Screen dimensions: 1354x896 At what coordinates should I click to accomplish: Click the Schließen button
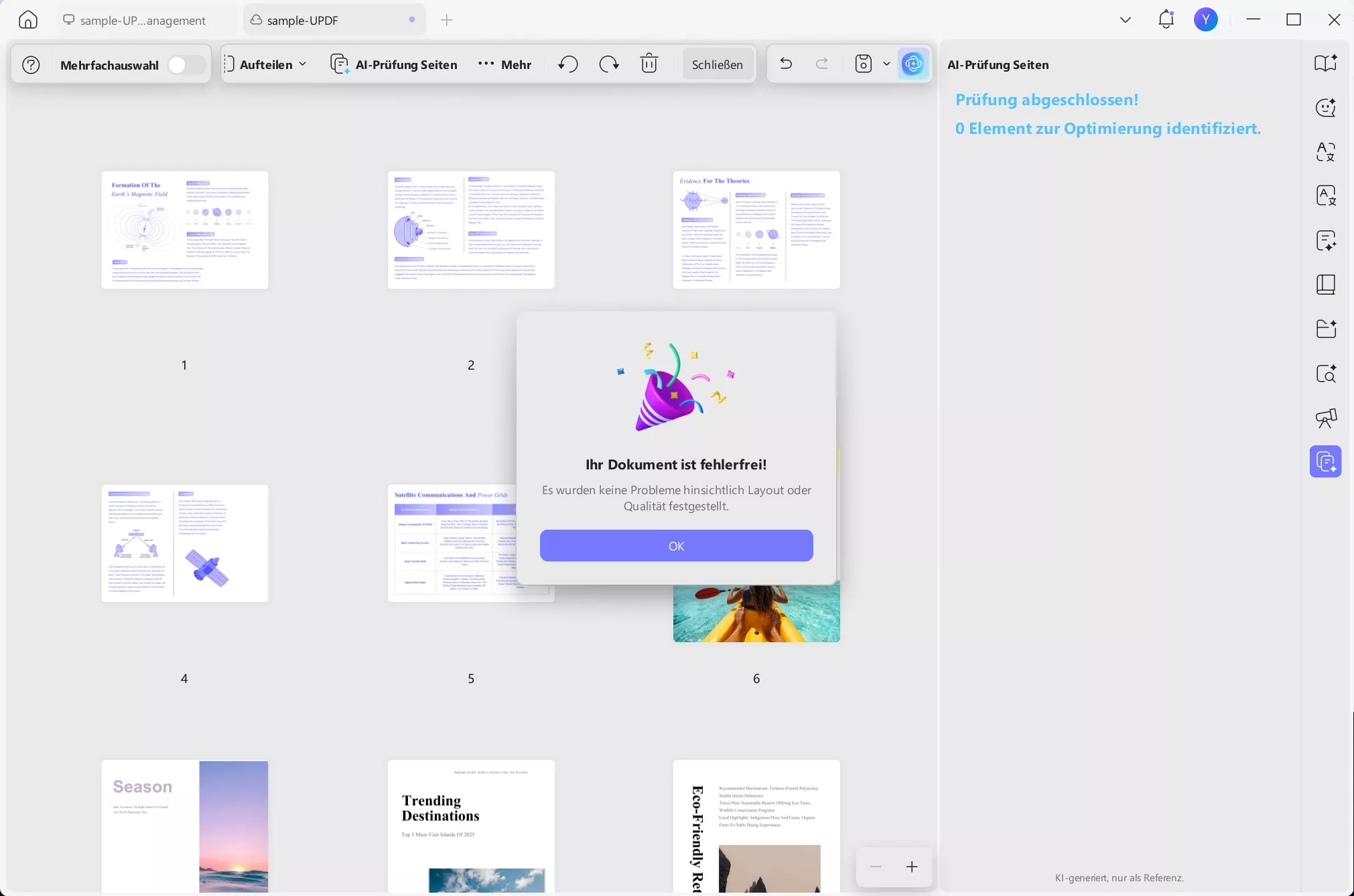point(717,64)
